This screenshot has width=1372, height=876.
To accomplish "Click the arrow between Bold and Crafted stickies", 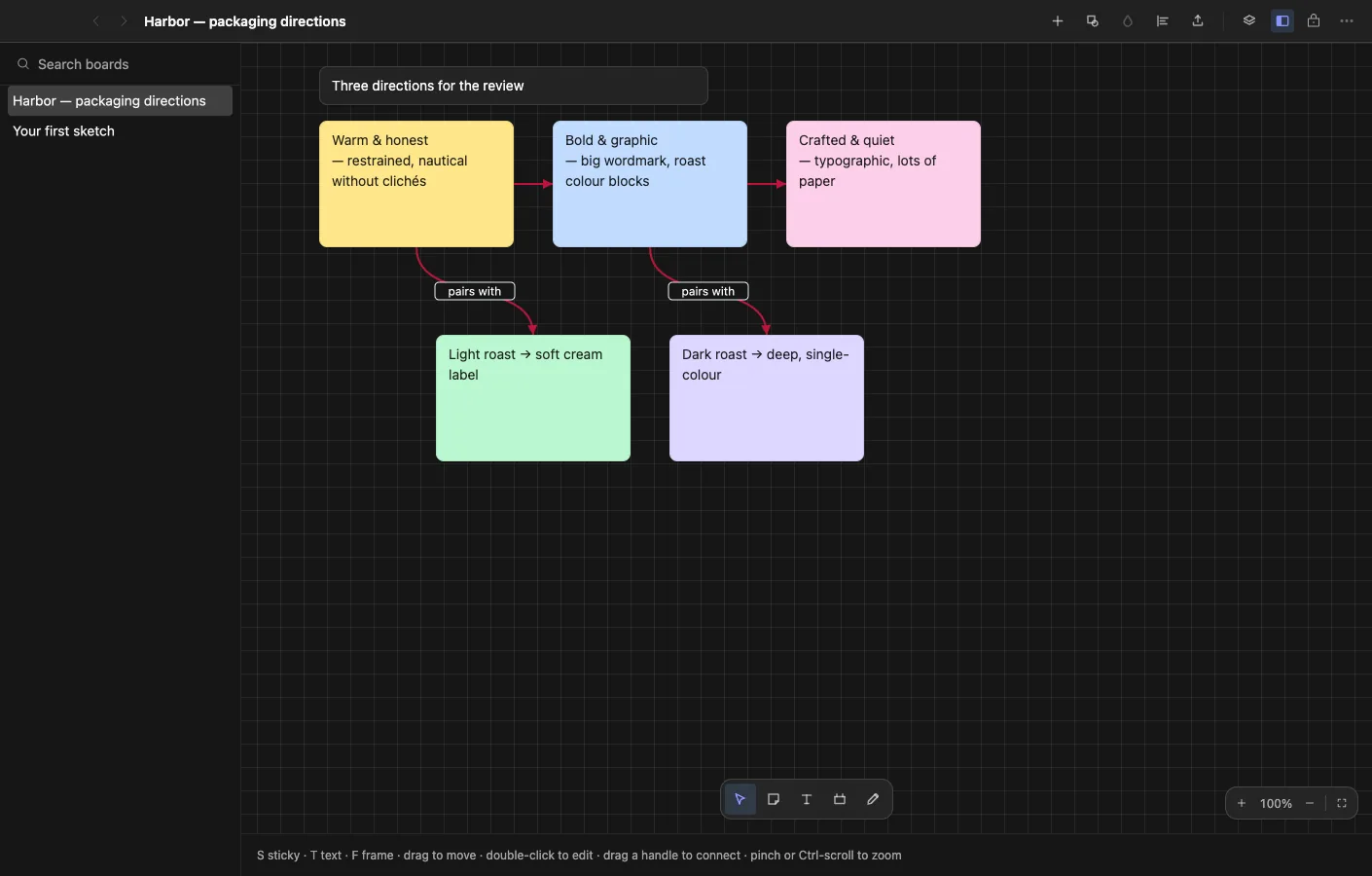I will coord(767,184).
